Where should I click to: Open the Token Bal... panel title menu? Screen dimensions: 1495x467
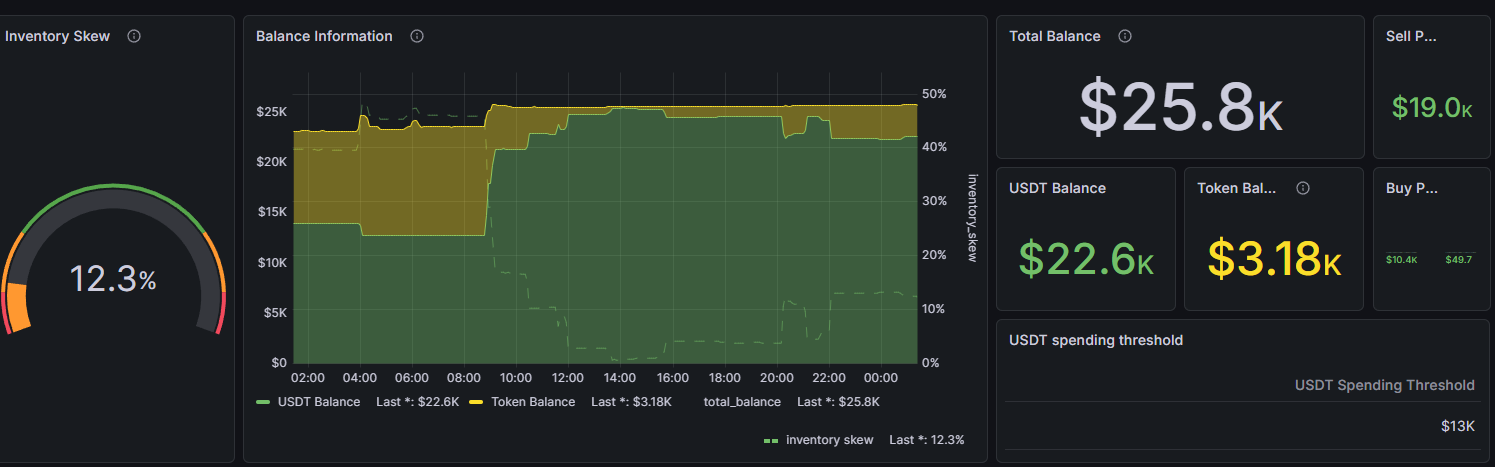coord(1236,187)
